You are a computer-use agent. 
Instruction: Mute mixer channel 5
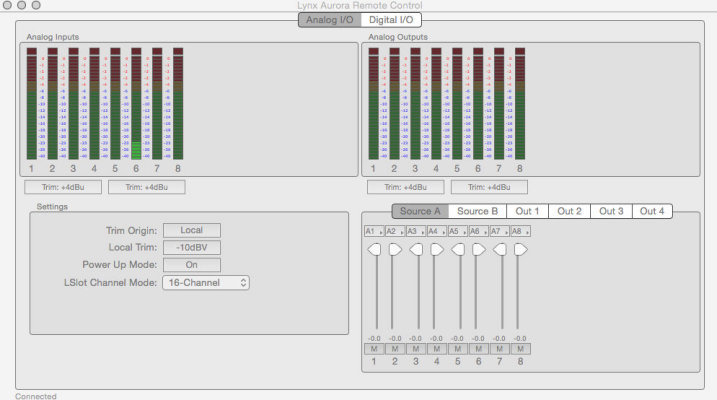click(458, 349)
